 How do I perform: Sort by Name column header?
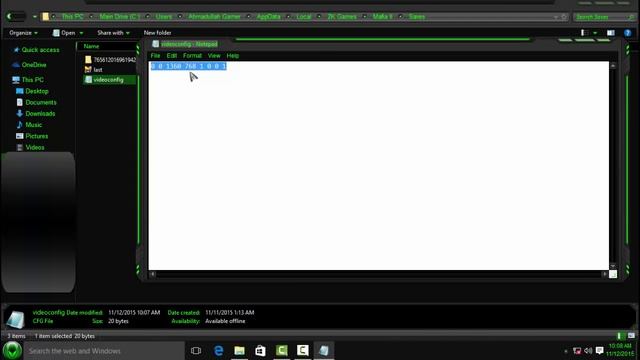coord(91,46)
